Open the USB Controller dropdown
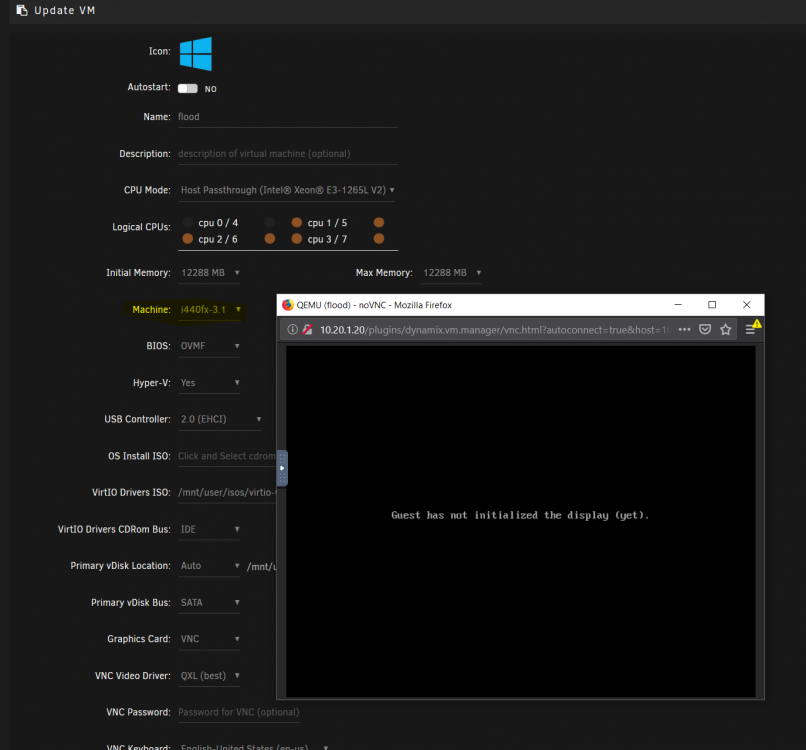The height and width of the screenshot is (750, 806). point(220,419)
